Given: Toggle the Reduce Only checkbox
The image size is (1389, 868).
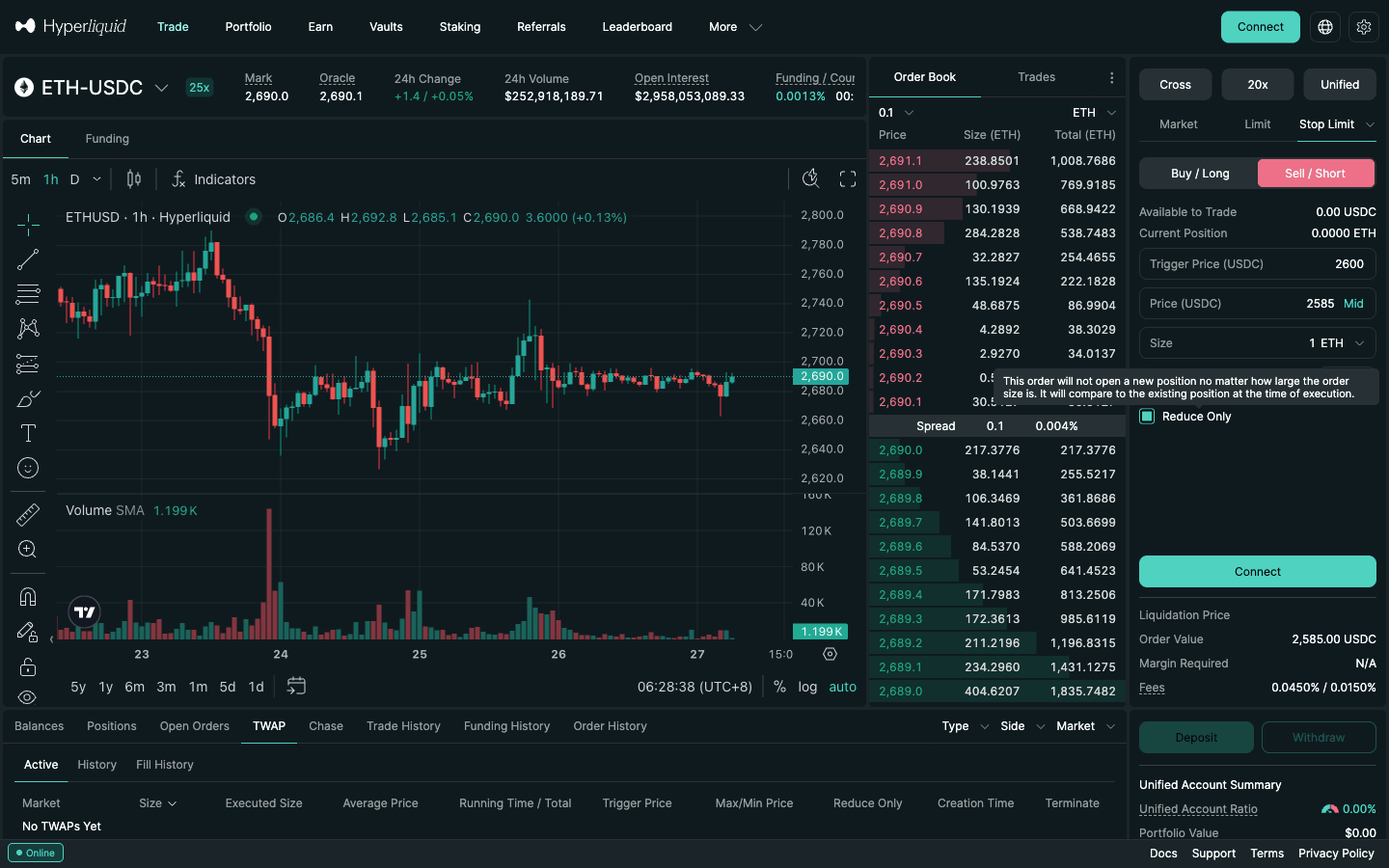Looking at the screenshot, I should pos(1147,417).
